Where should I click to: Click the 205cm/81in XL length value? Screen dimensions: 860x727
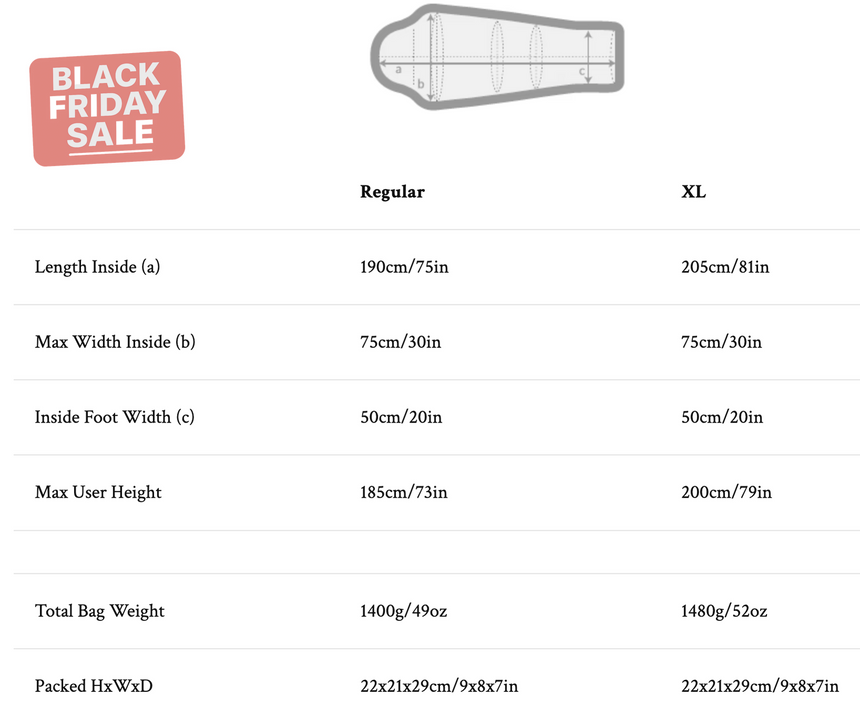coord(725,267)
